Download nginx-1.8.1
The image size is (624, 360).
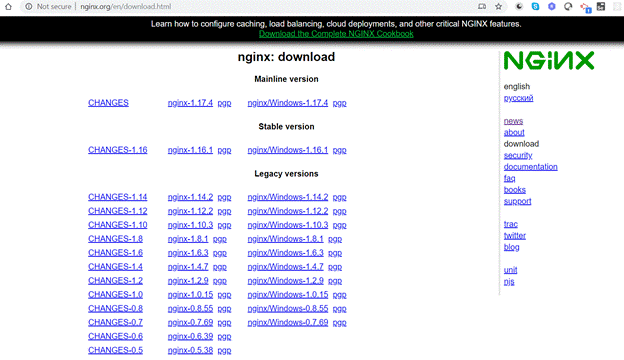click(188, 239)
